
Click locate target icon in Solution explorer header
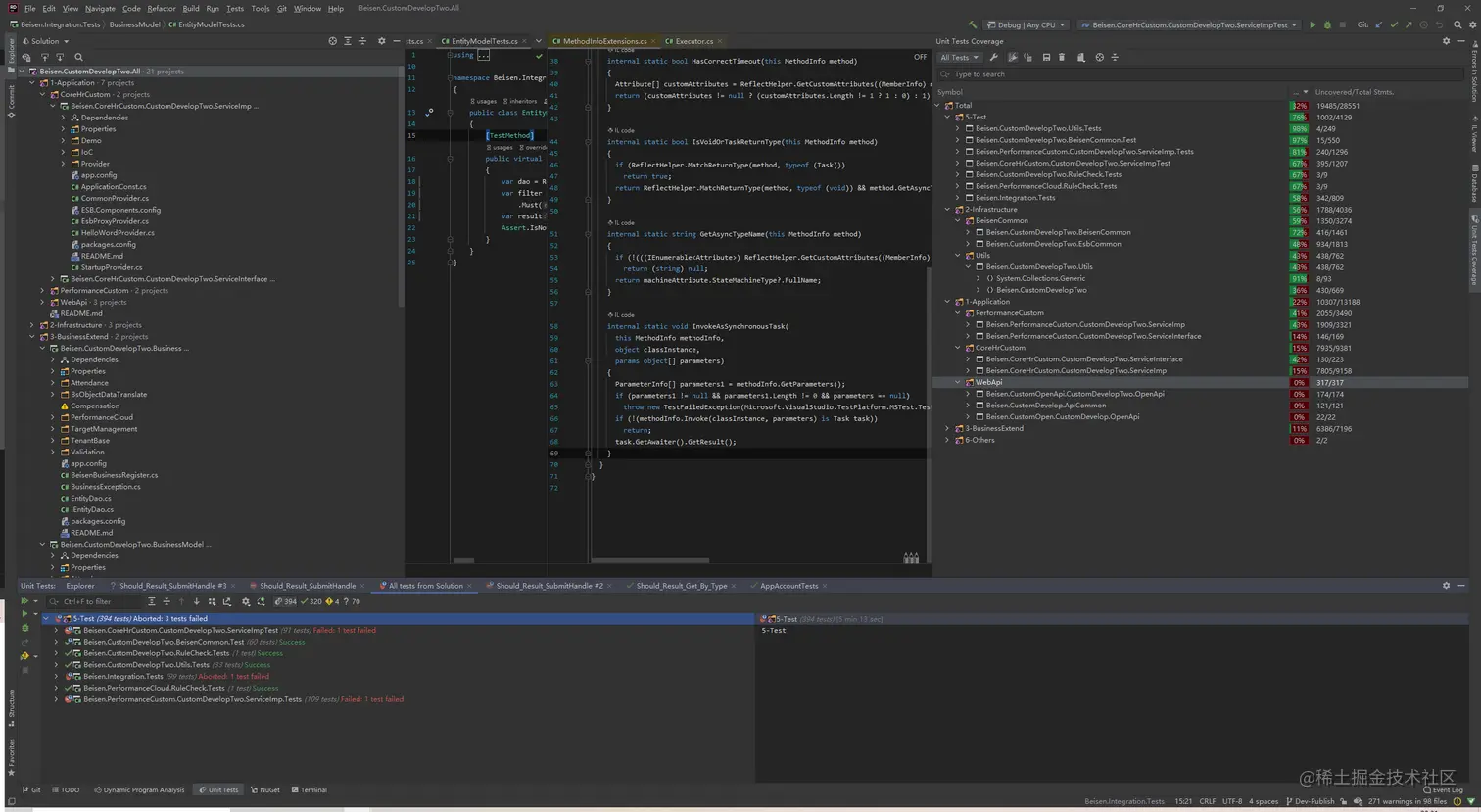point(332,41)
